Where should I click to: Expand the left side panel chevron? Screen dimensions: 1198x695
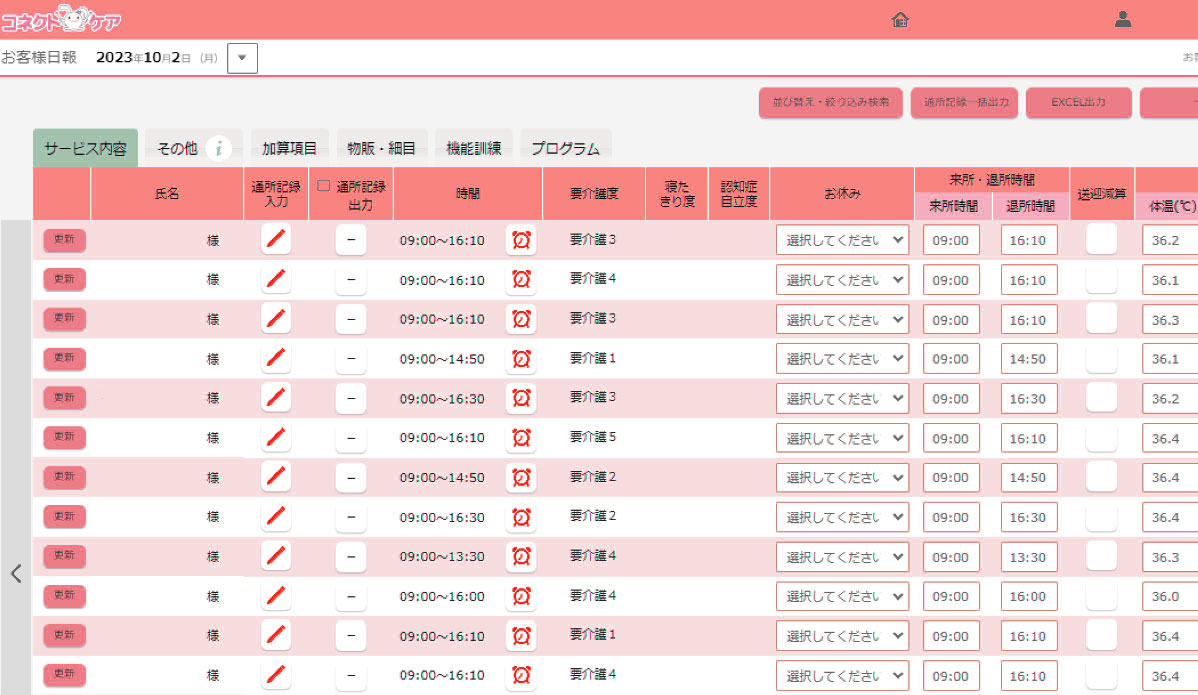tap(16, 573)
